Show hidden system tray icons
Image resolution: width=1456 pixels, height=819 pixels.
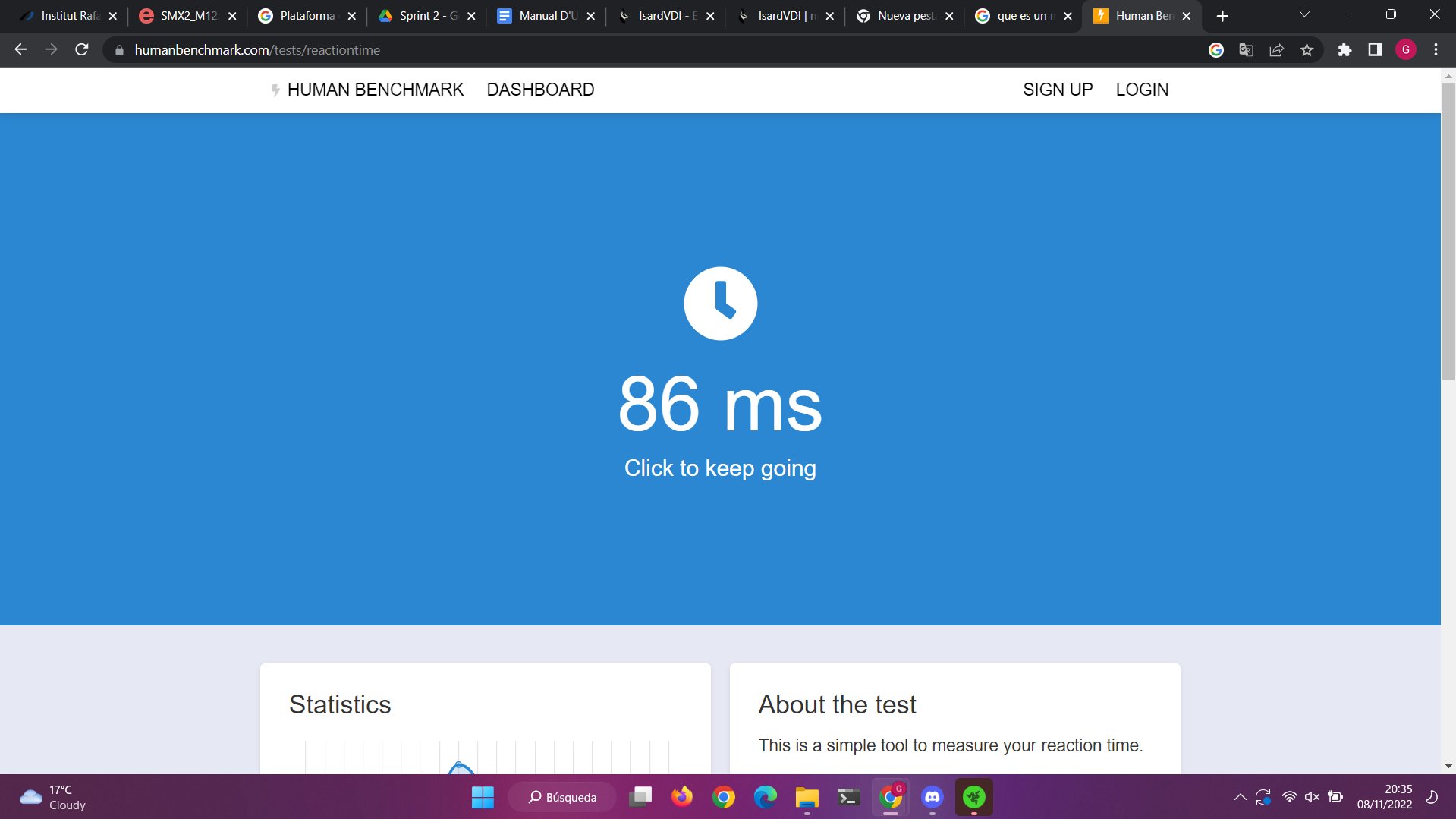tap(1240, 797)
